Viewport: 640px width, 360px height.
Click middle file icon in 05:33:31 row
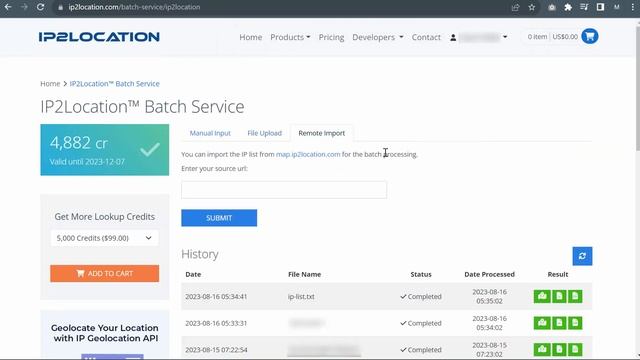click(559, 323)
